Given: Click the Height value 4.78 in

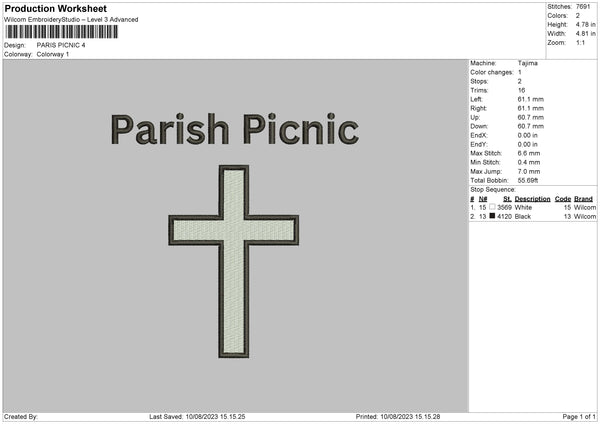Looking at the screenshot, I should pos(585,24).
